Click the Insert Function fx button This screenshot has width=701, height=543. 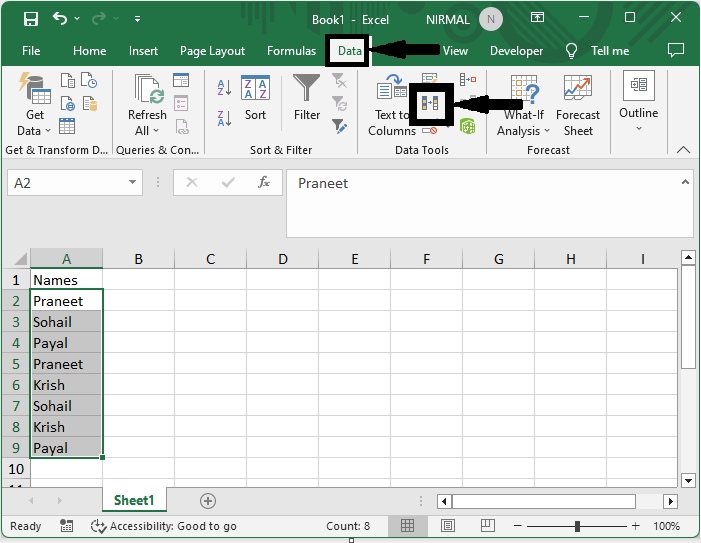[x=264, y=182]
